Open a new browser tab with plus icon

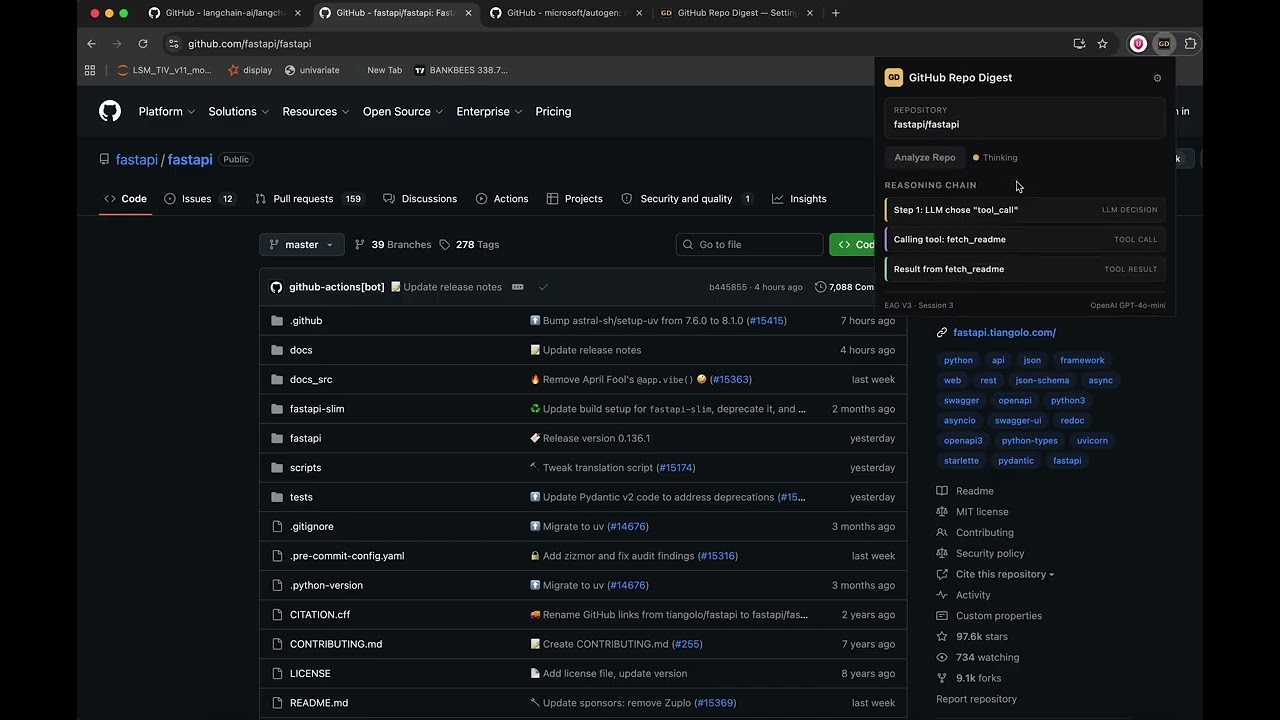point(836,13)
